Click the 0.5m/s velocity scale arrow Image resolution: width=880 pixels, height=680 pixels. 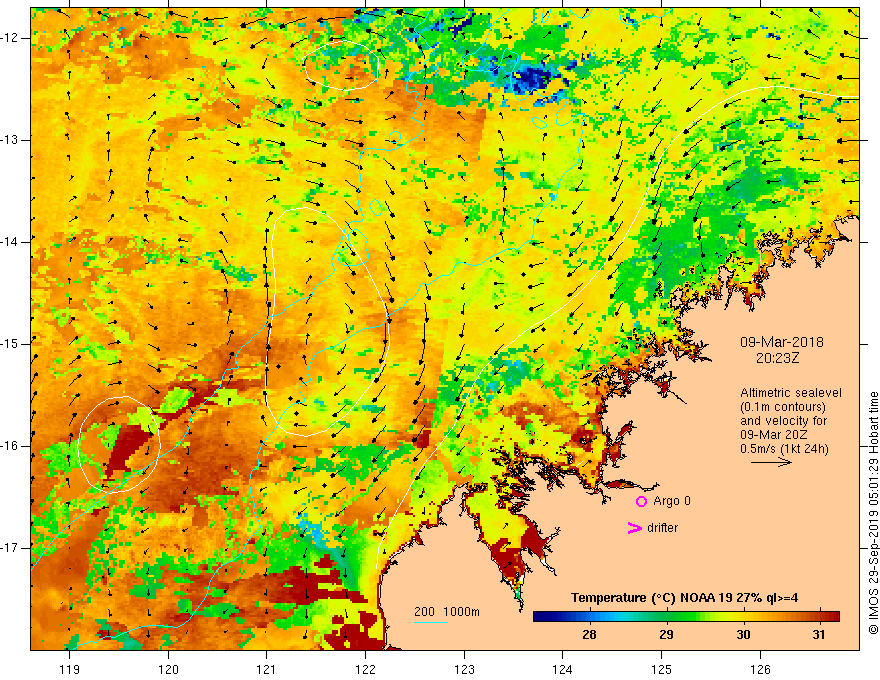(771, 462)
